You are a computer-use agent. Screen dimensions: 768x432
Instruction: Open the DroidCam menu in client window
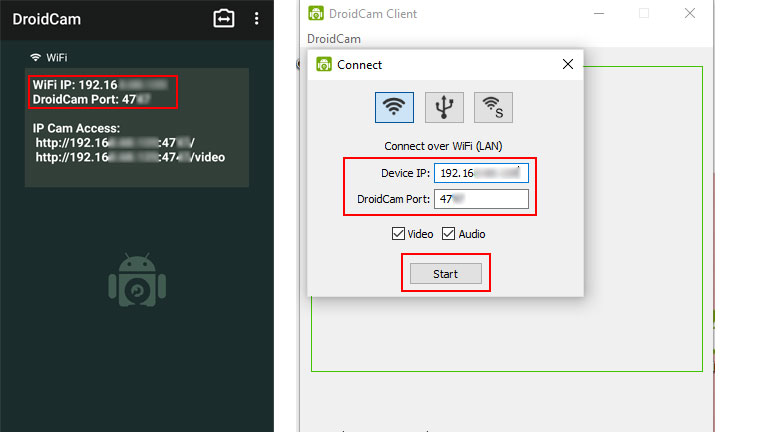pyautogui.click(x=334, y=39)
